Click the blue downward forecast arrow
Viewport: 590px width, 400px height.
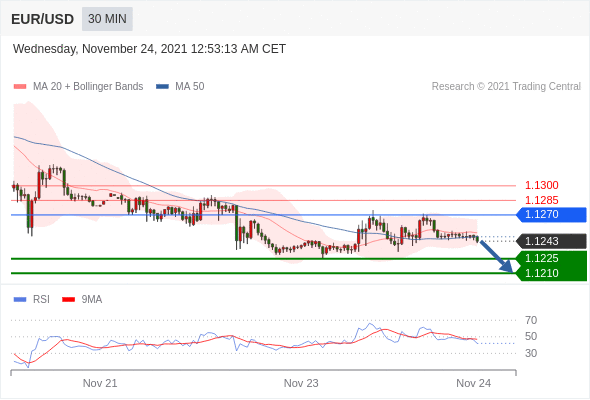tap(496, 256)
